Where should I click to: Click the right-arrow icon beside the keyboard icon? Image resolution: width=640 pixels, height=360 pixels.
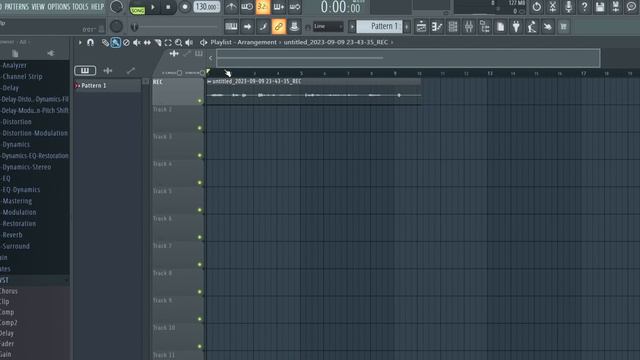pos(247,27)
